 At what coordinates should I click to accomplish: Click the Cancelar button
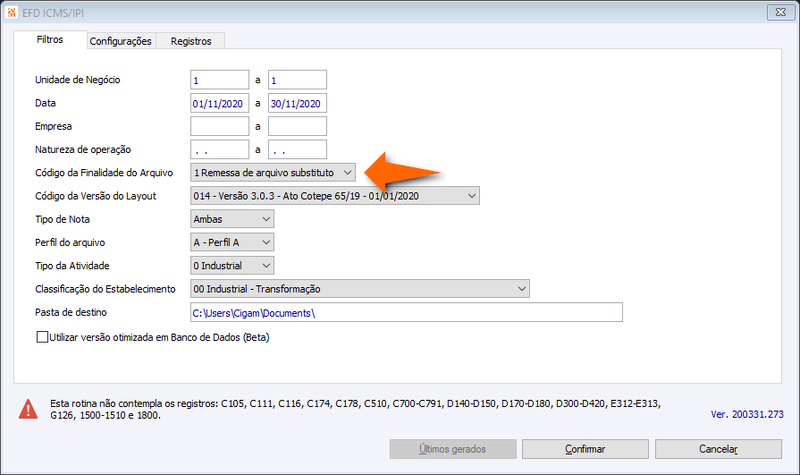point(718,449)
